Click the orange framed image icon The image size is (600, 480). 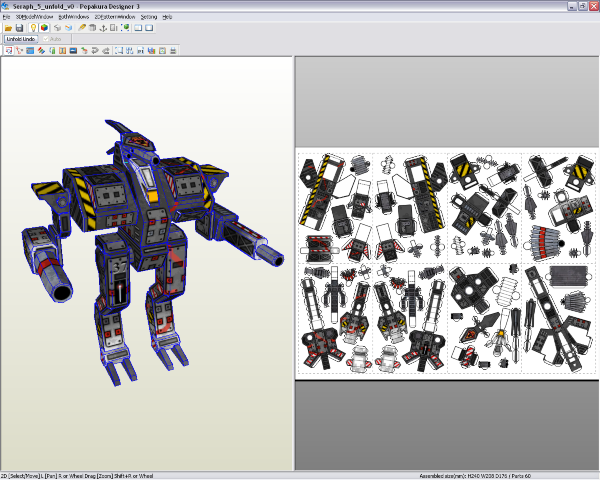pos(162,51)
